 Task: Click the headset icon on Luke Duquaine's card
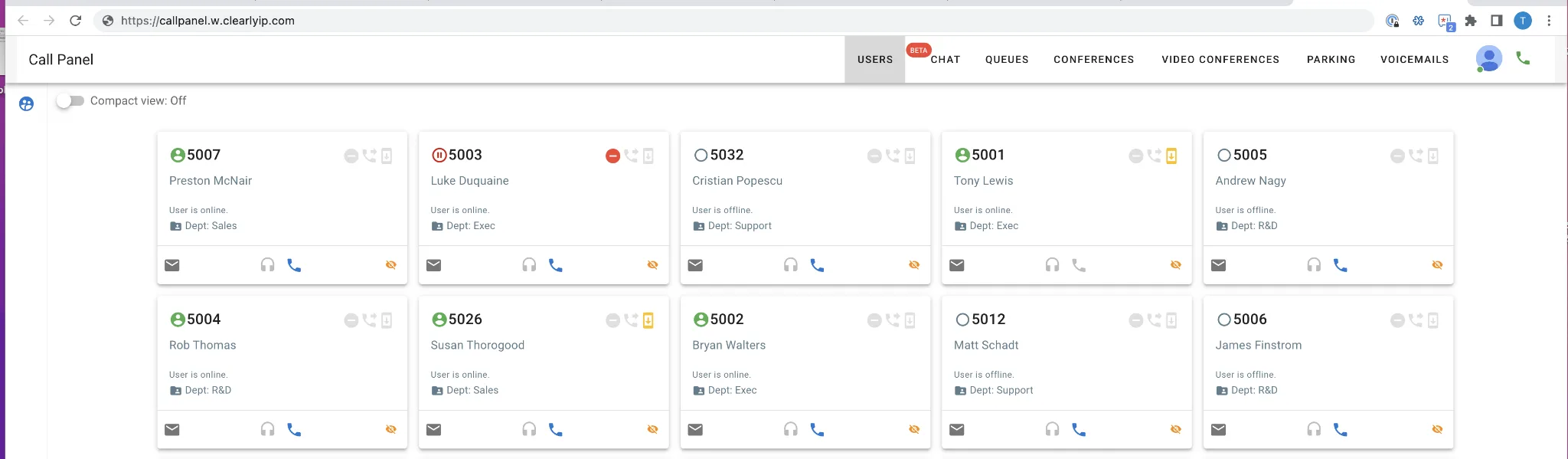click(x=529, y=265)
